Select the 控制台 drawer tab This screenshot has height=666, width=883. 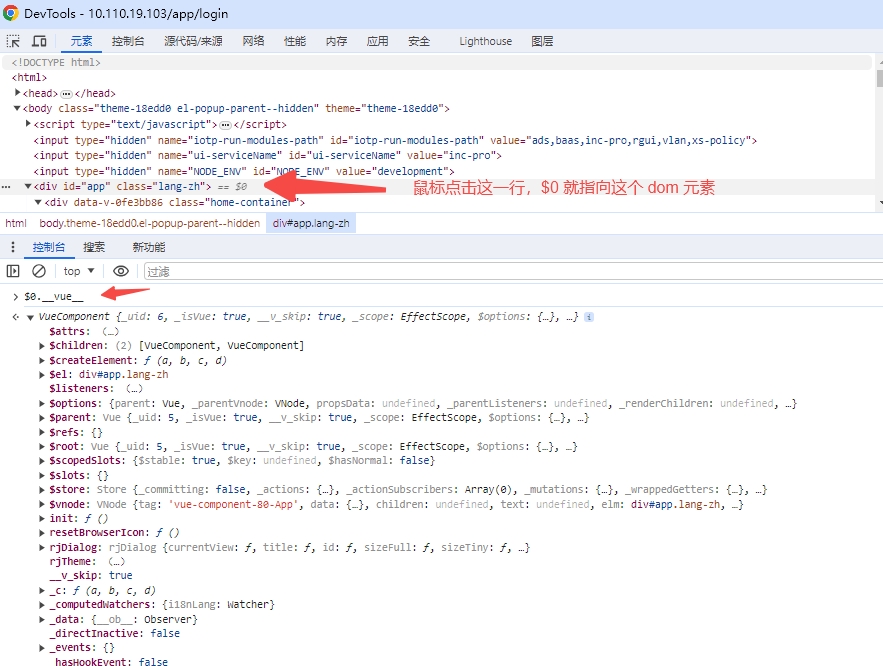click(x=48, y=247)
